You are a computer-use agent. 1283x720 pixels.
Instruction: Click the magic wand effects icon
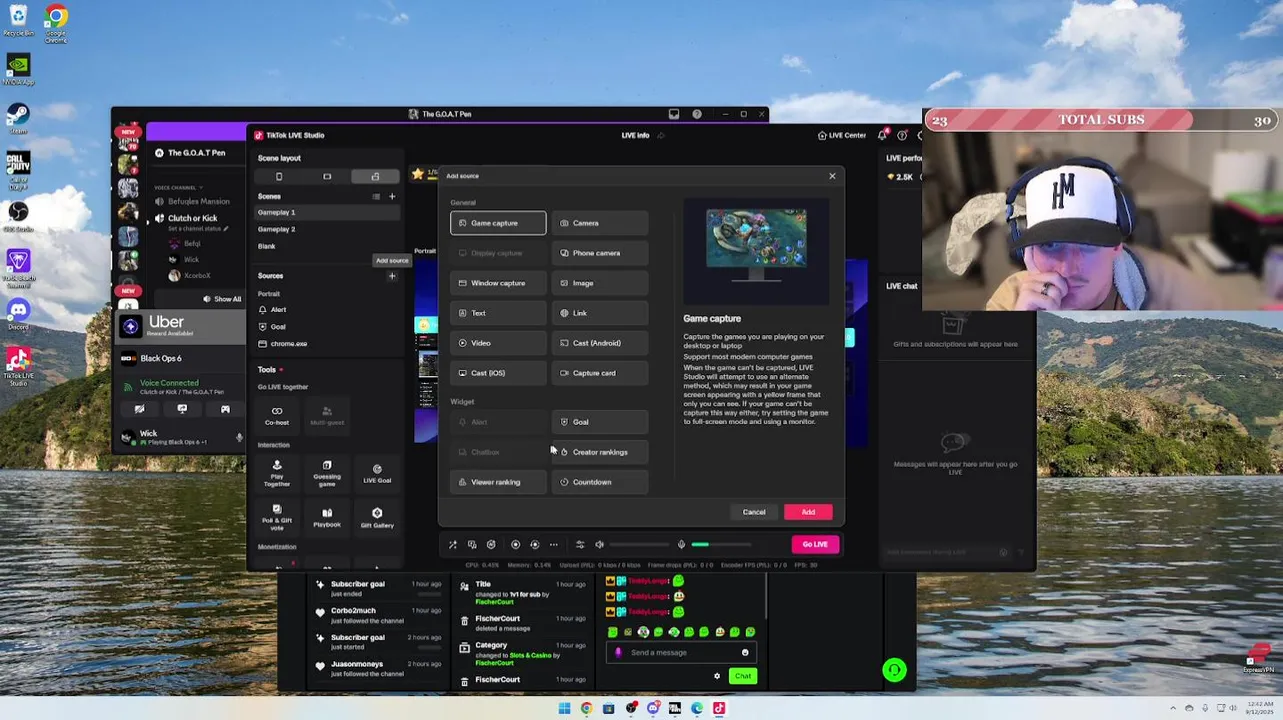[453, 545]
